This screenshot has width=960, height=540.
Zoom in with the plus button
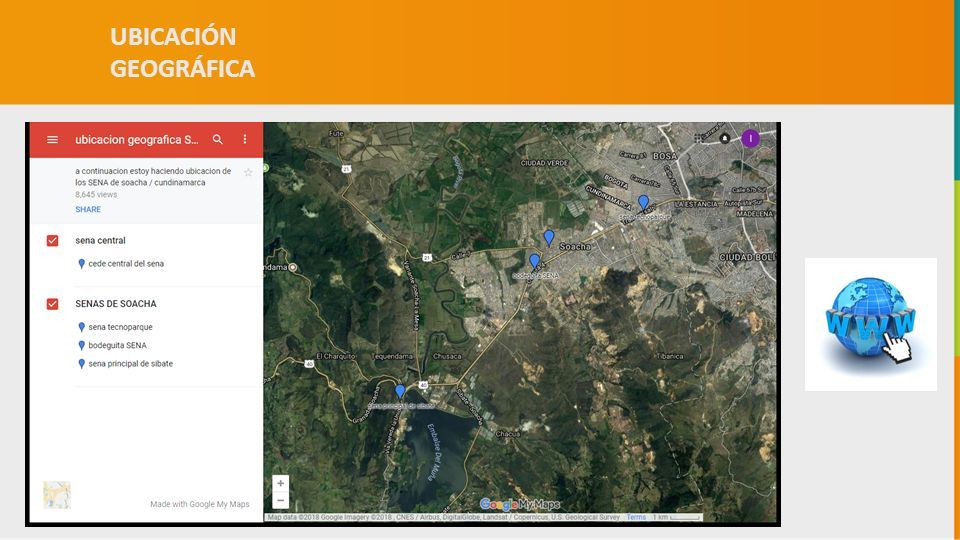[280, 483]
